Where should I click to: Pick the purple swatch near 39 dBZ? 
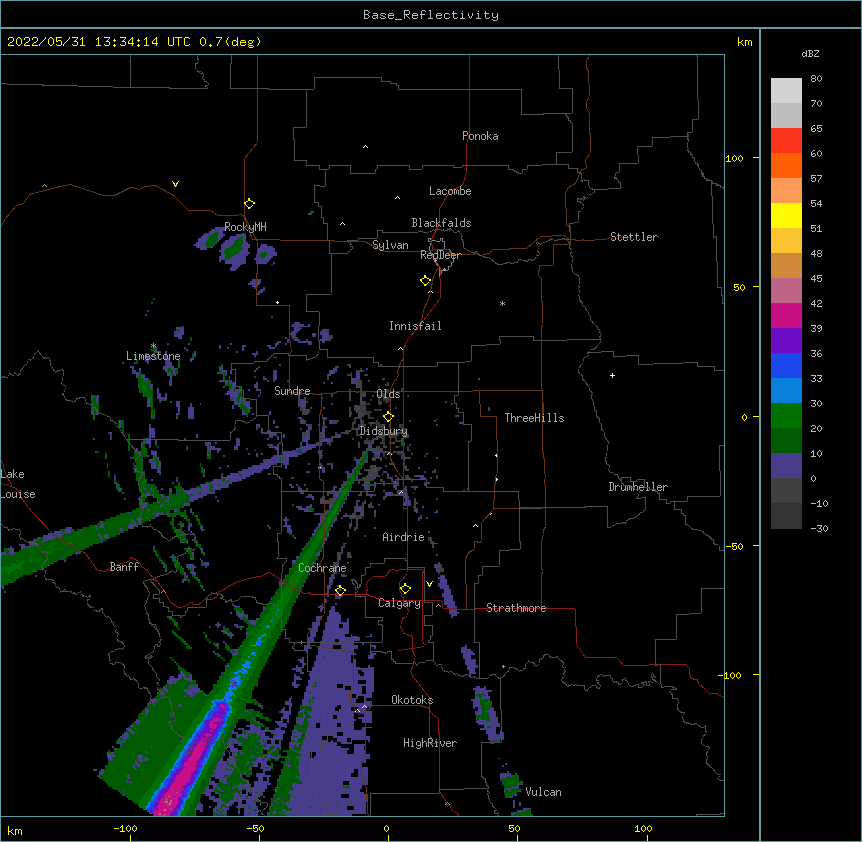[786, 341]
